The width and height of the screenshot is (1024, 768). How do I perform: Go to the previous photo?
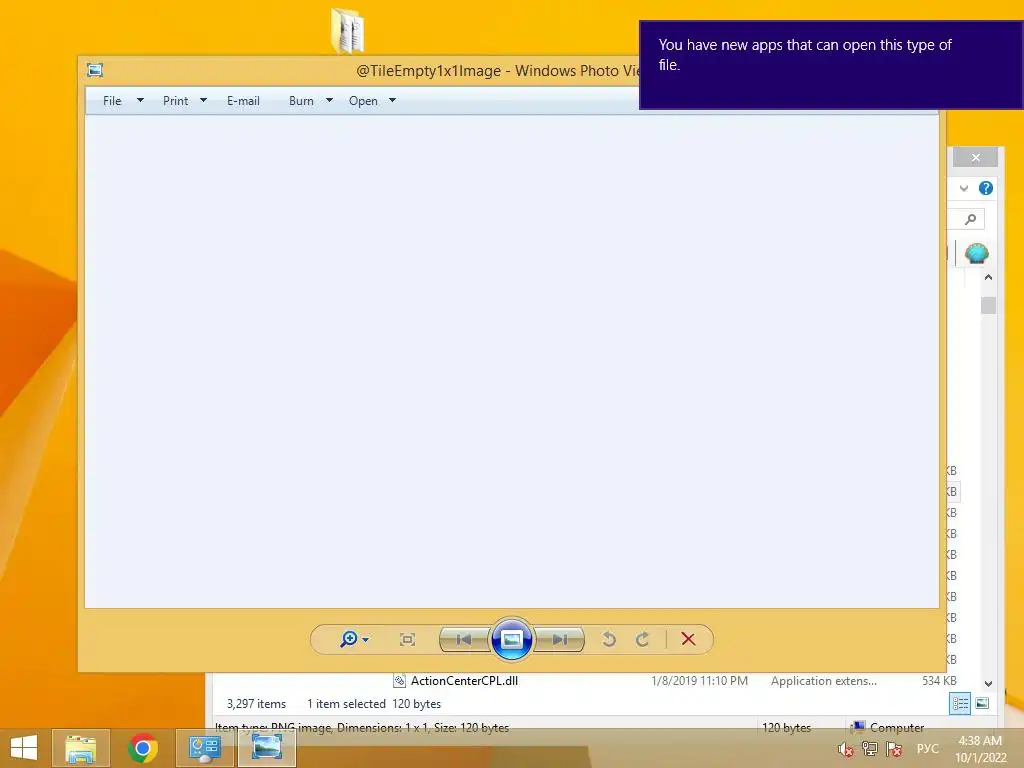(464, 639)
